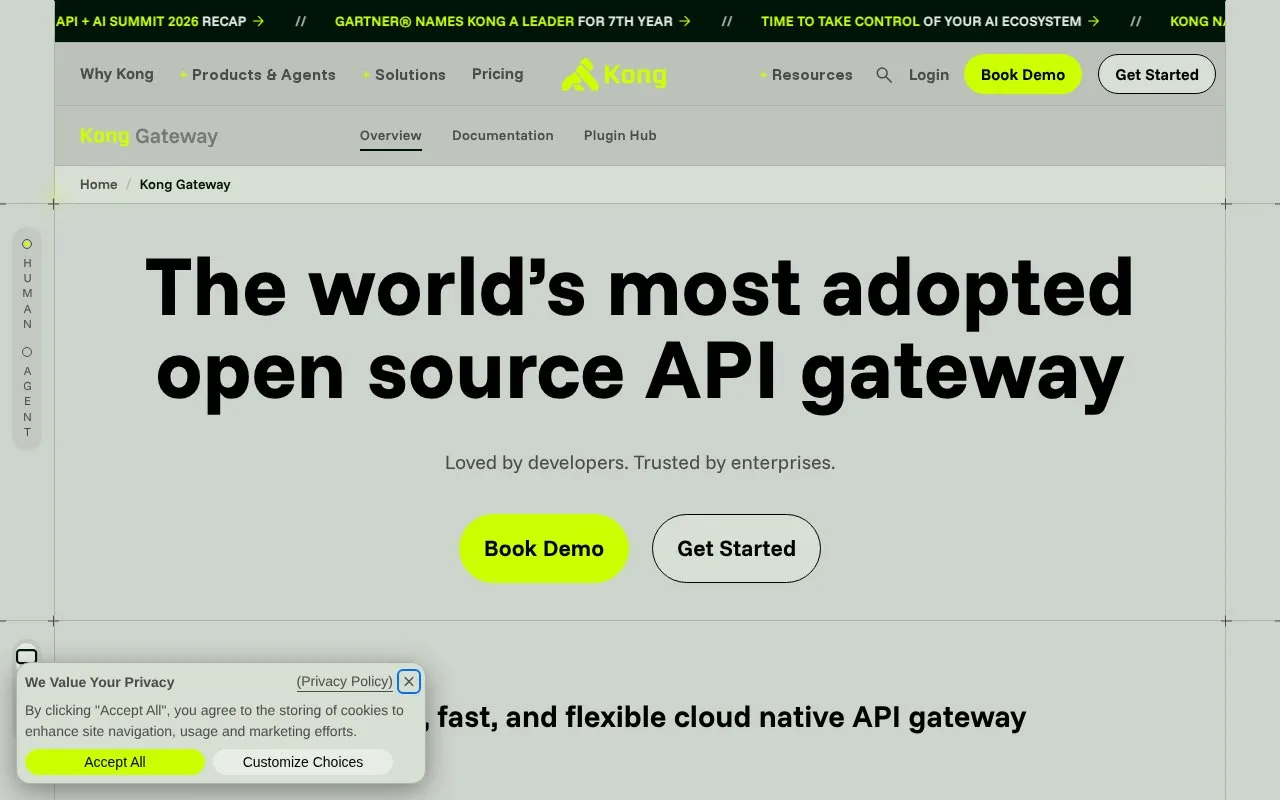Open Customize Choices for cookies
The image size is (1280, 800).
pyautogui.click(x=303, y=762)
